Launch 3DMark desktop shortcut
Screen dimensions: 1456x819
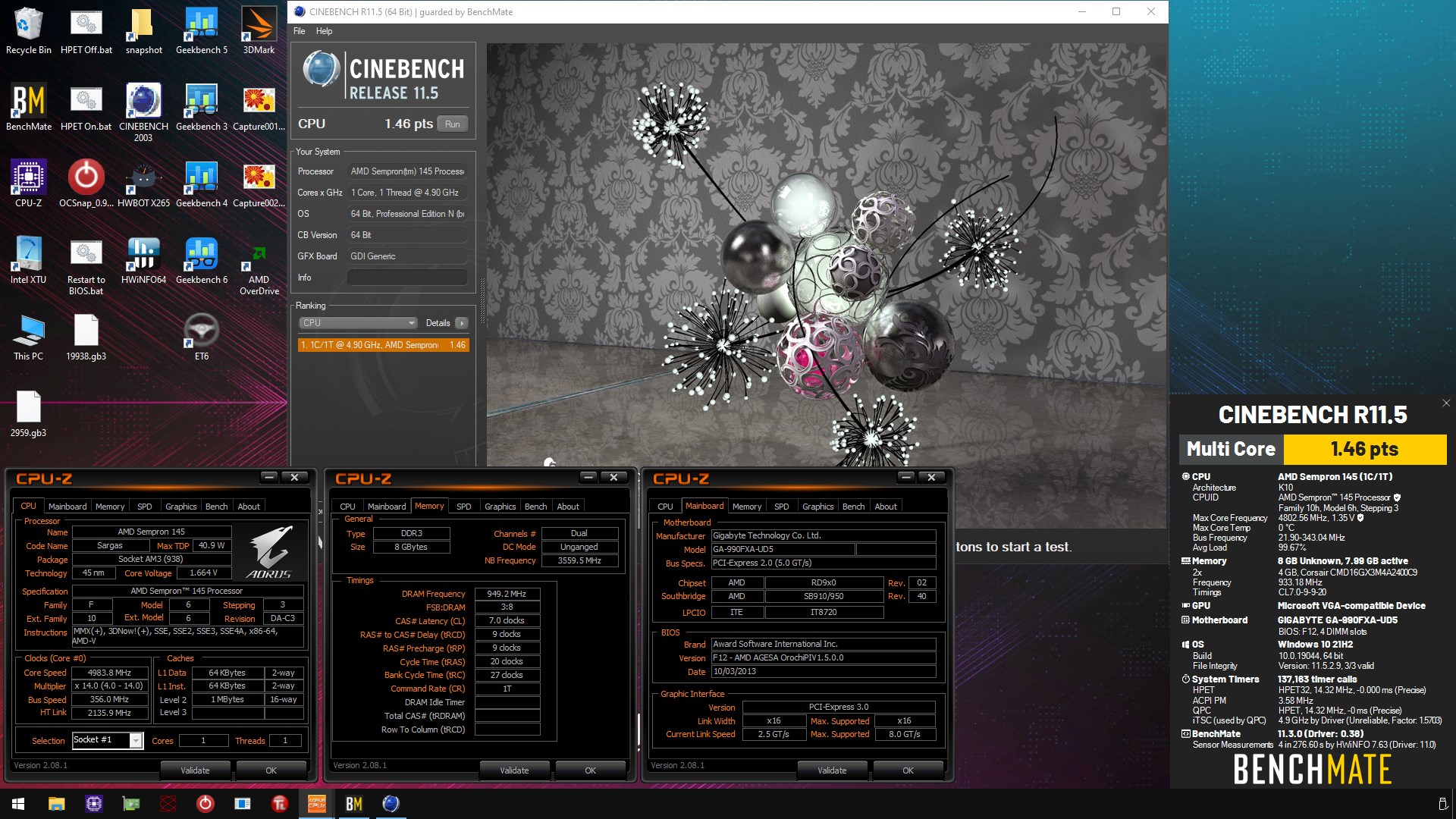coord(259,30)
